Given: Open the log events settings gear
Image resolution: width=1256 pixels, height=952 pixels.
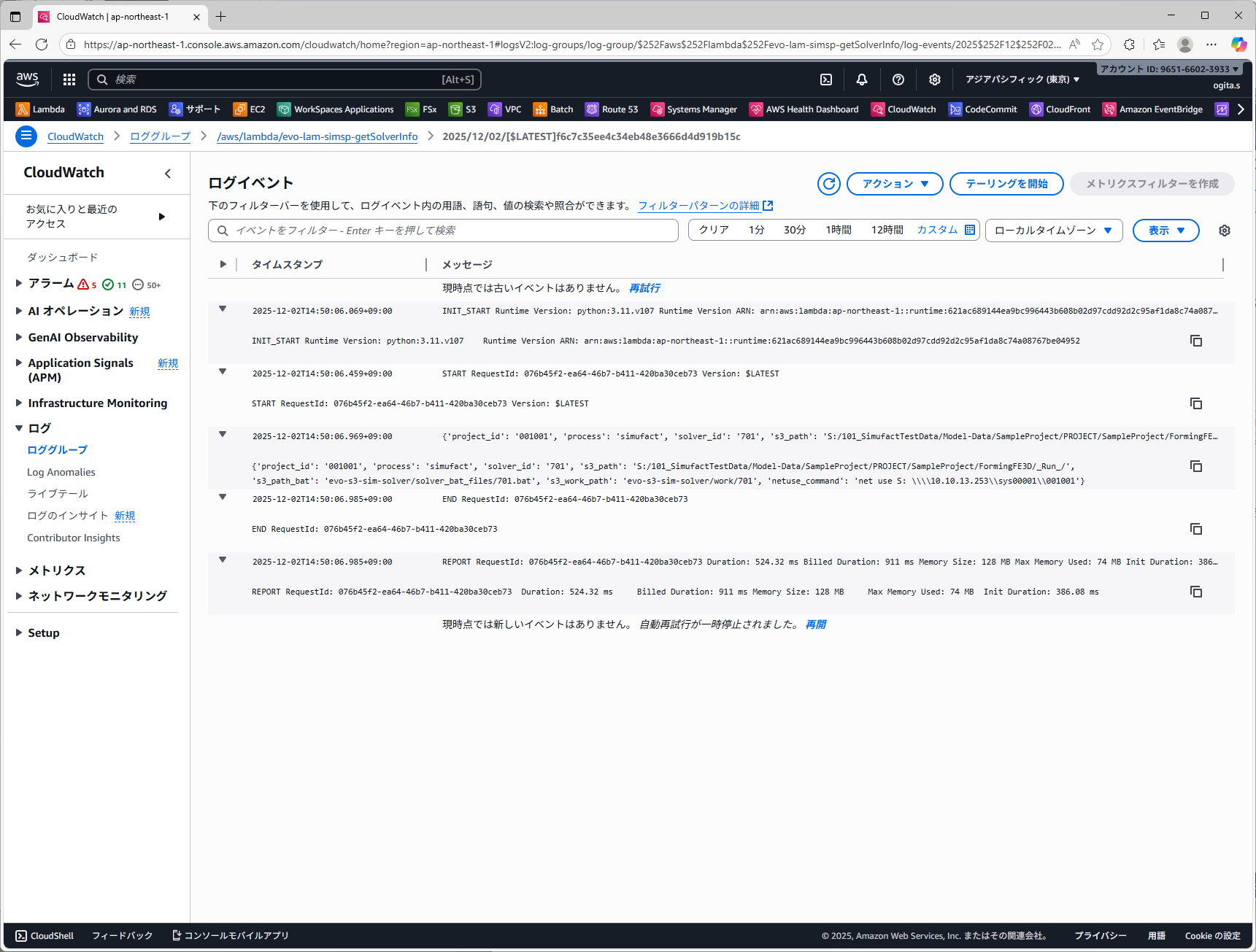Looking at the screenshot, I should click(x=1225, y=231).
